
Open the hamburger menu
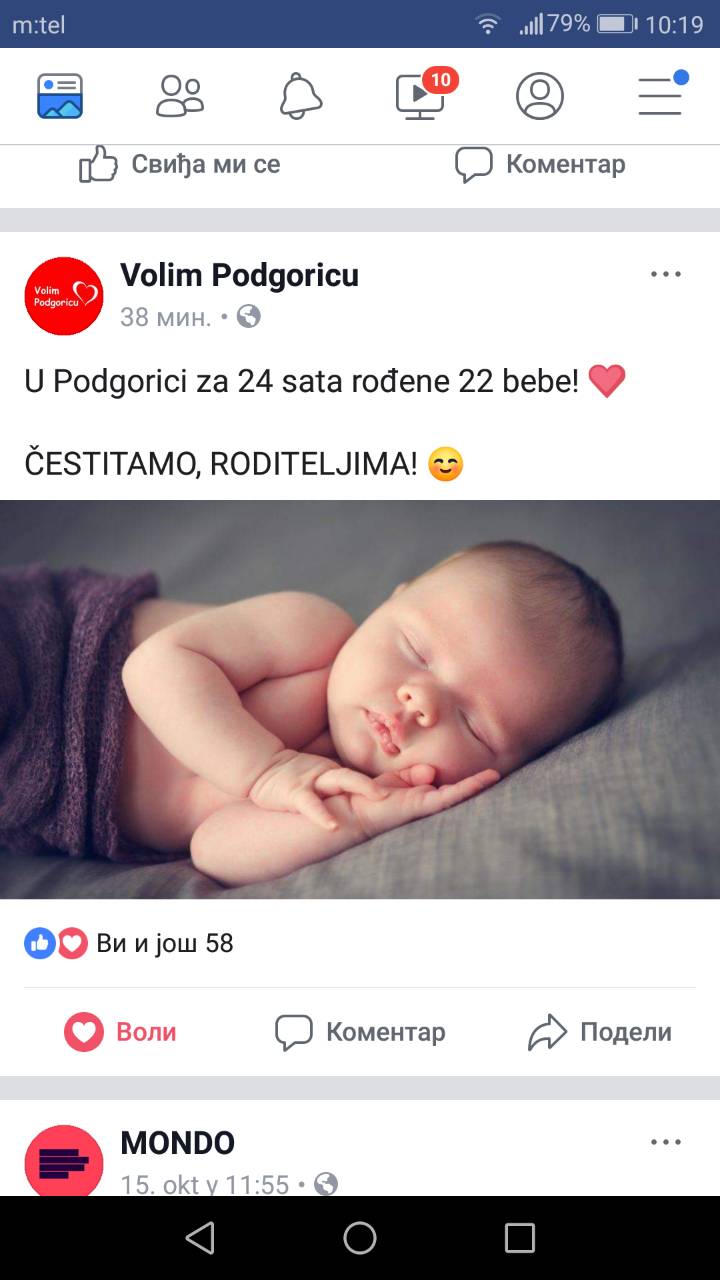point(662,93)
